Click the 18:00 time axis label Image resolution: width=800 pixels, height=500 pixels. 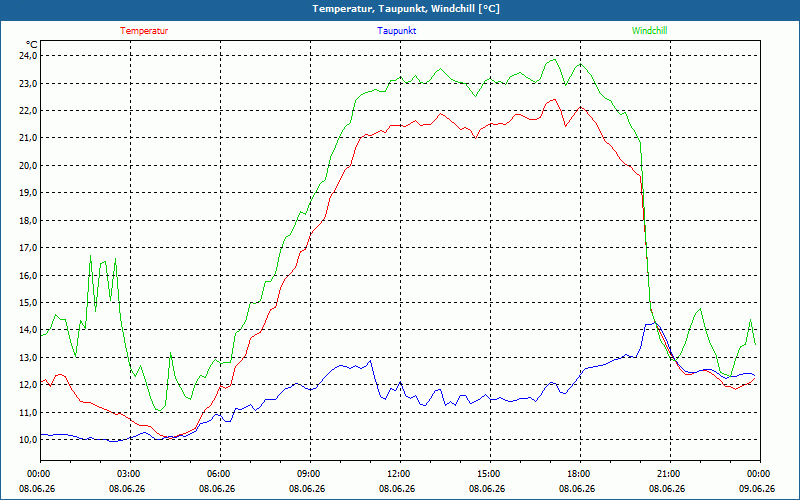click(580, 474)
